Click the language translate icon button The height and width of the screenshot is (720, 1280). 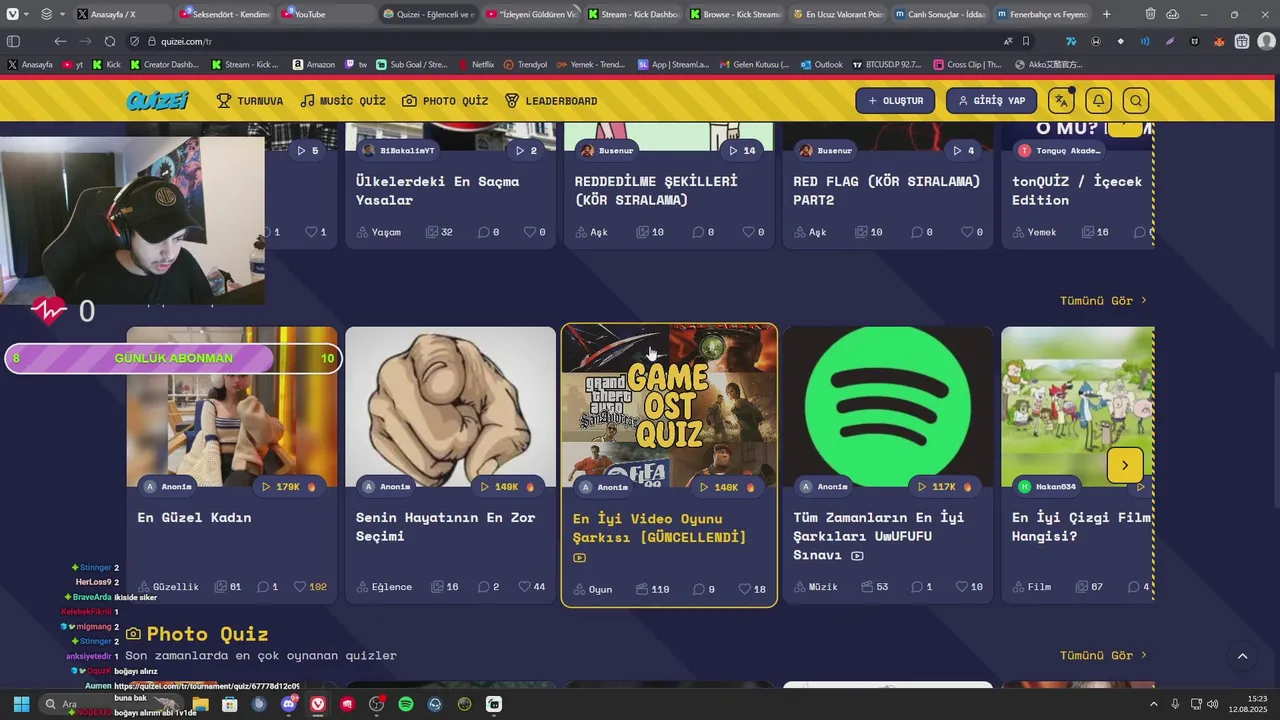click(1061, 101)
